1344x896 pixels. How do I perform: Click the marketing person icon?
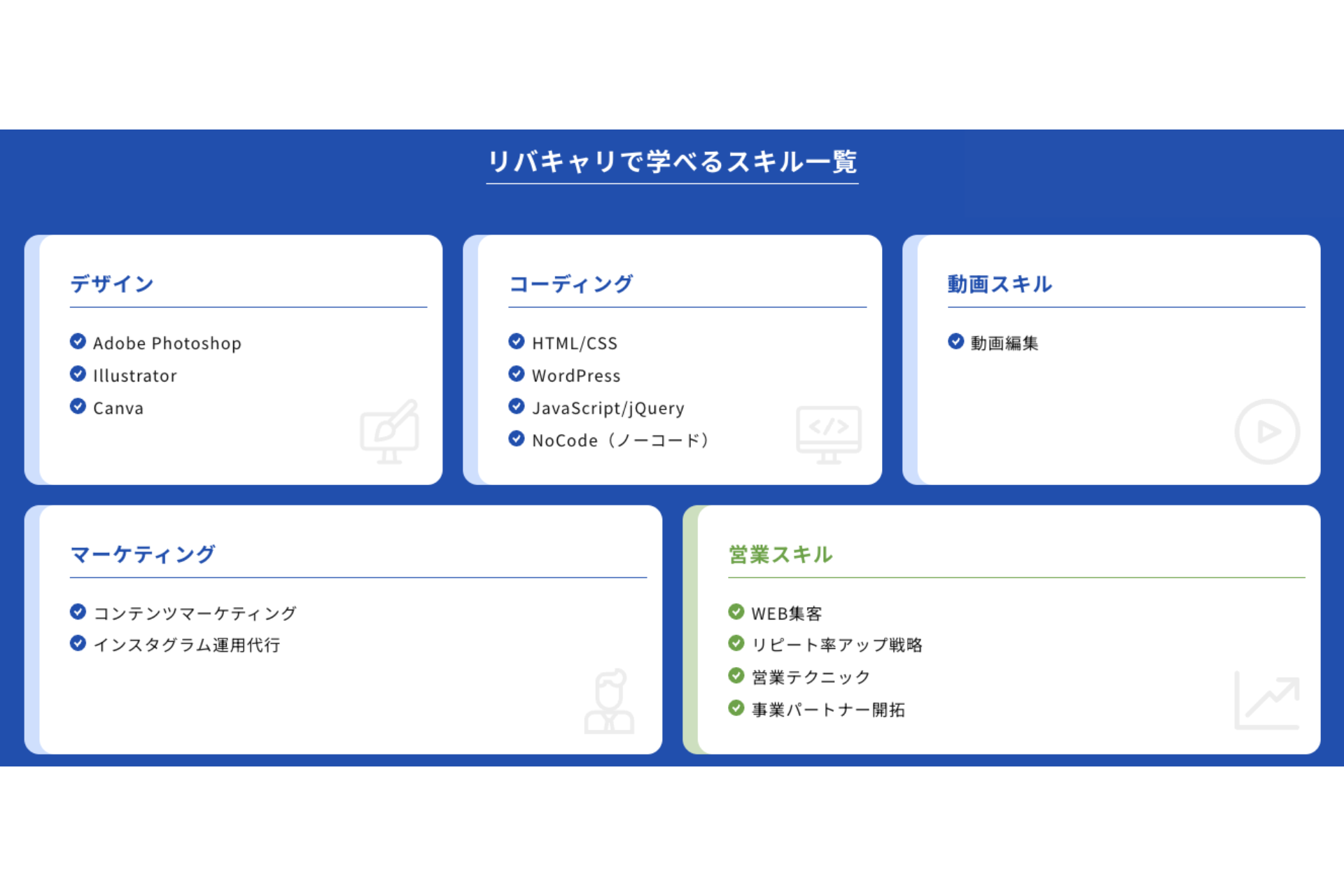609,702
